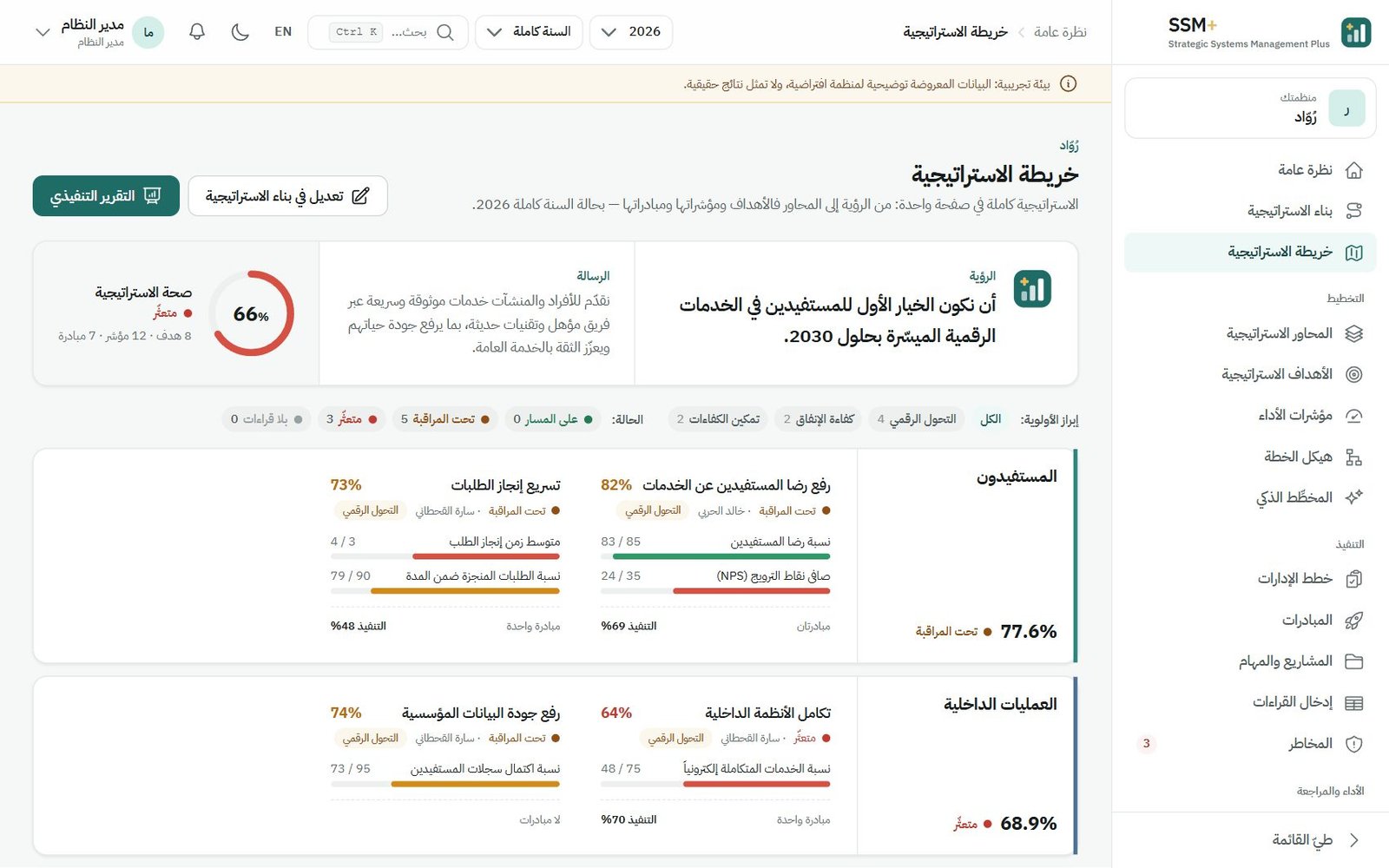Select الكل priority filter chip
The height and width of the screenshot is (868, 1389).
point(991,419)
